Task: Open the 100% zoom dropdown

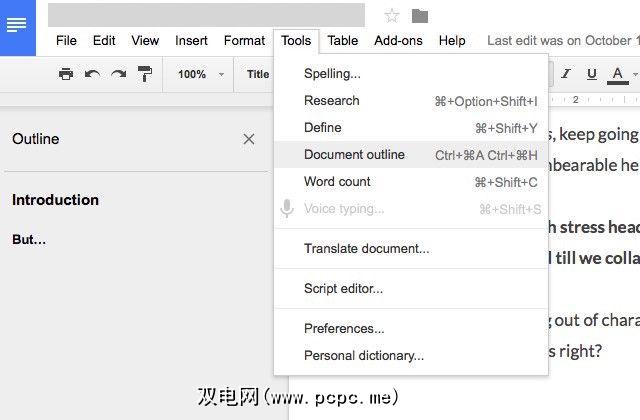Action: pyautogui.click(x=197, y=74)
